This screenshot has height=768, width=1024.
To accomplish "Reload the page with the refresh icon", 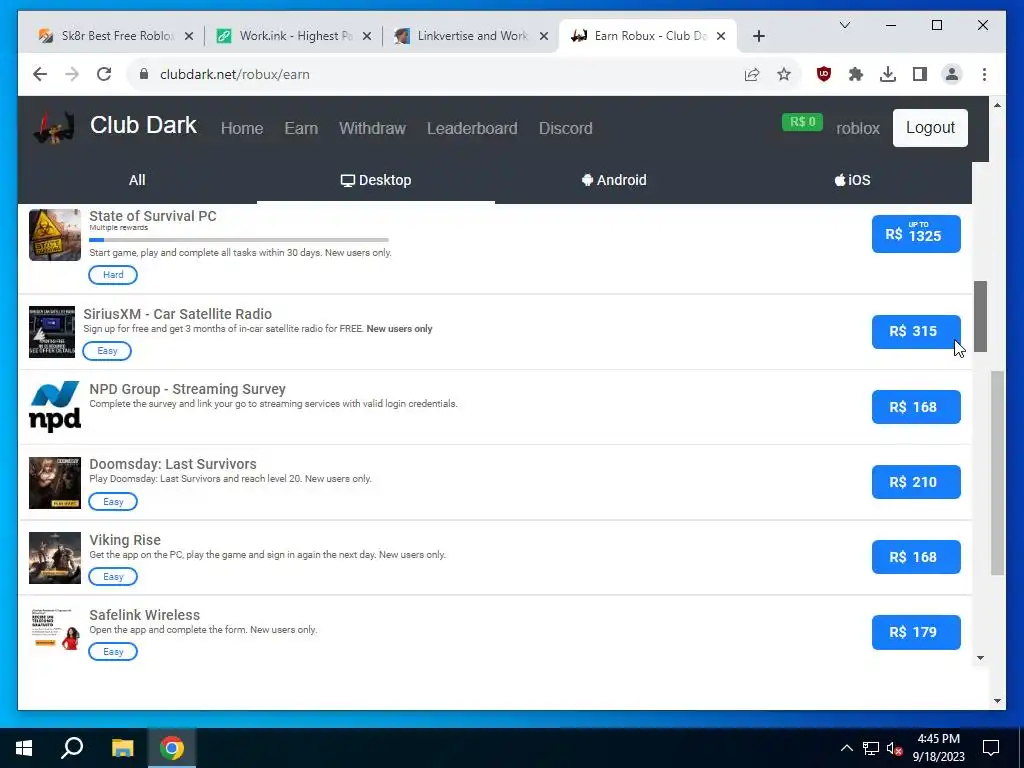I will tap(104, 74).
